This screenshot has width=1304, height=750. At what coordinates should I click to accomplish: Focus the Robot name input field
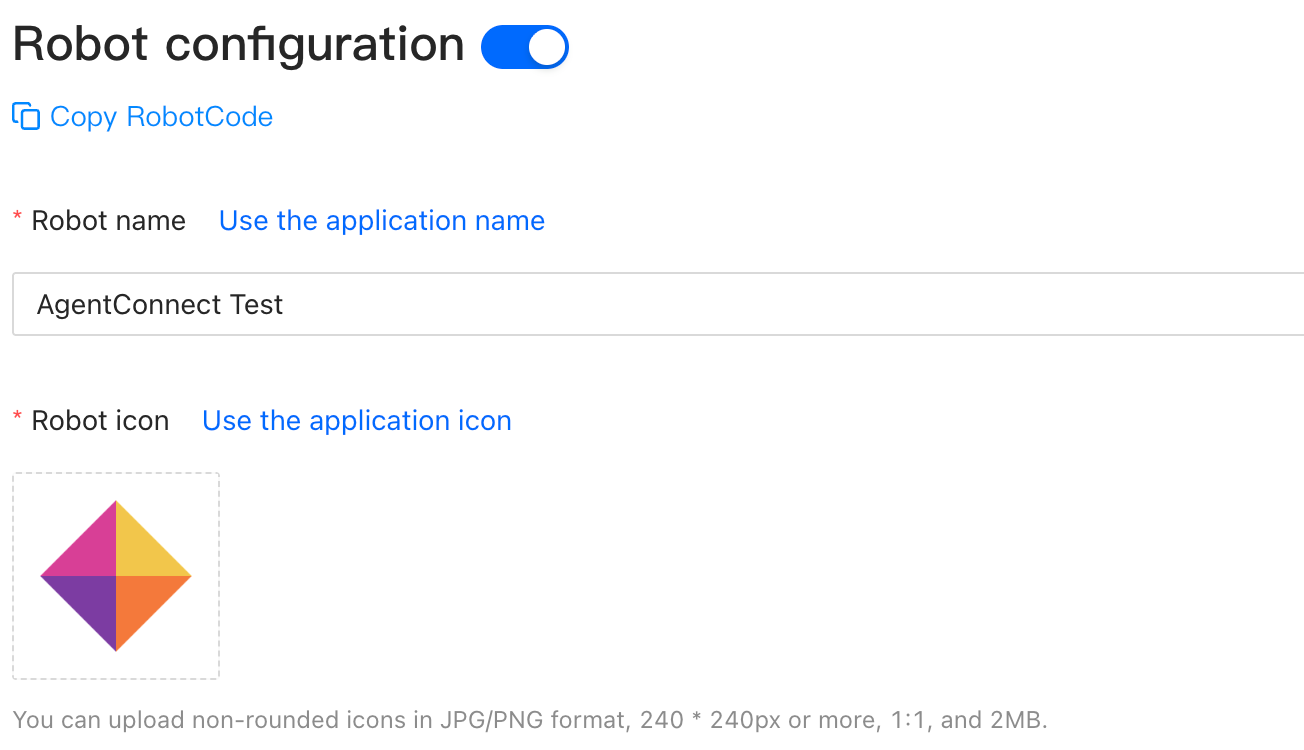(x=658, y=304)
